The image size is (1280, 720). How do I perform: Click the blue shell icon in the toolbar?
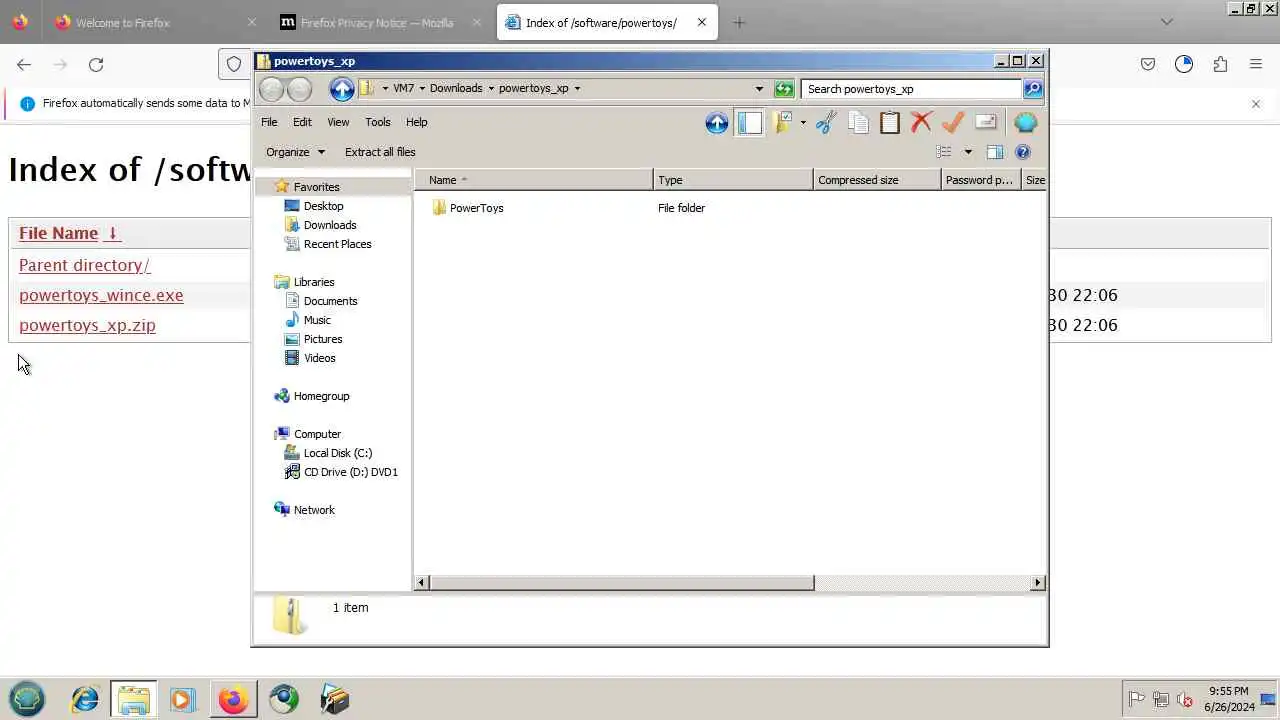tap(1025, 123)
